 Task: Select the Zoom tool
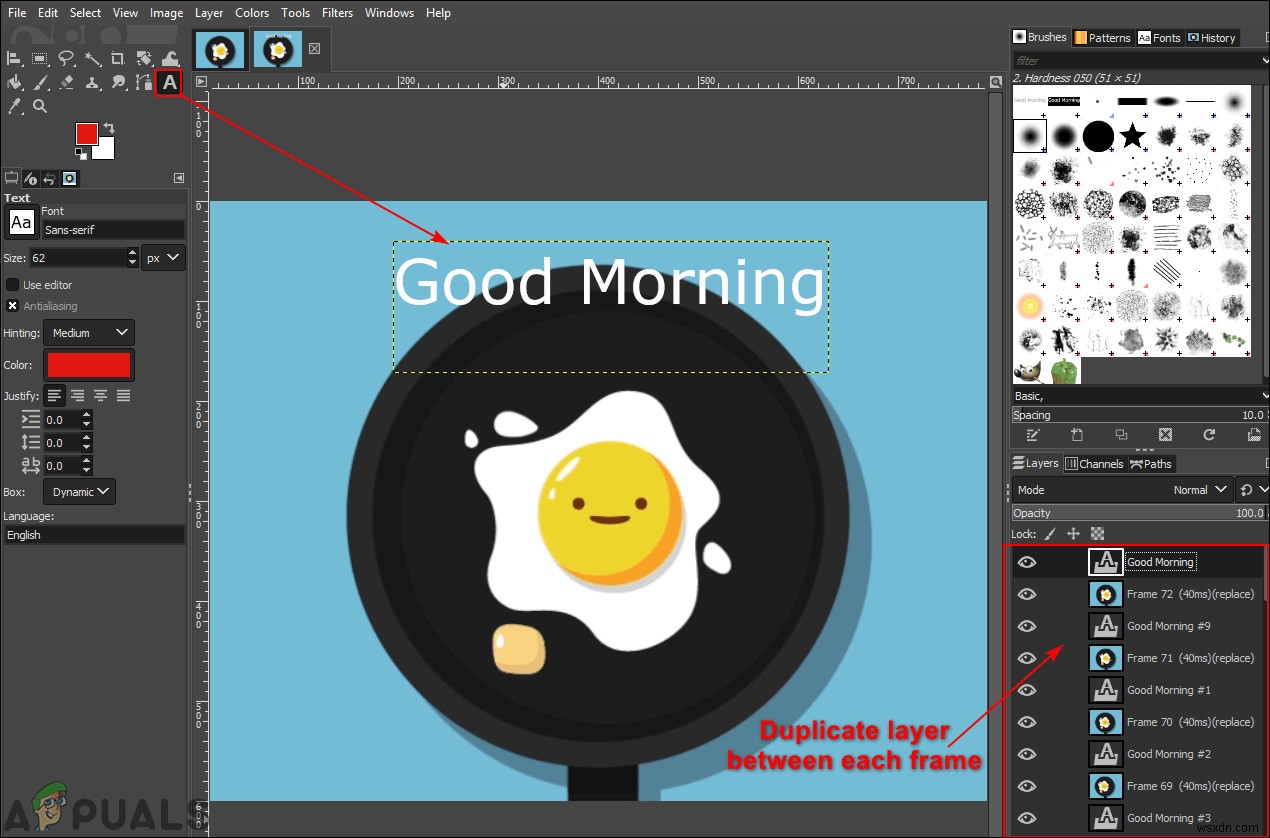click(40, 105)
